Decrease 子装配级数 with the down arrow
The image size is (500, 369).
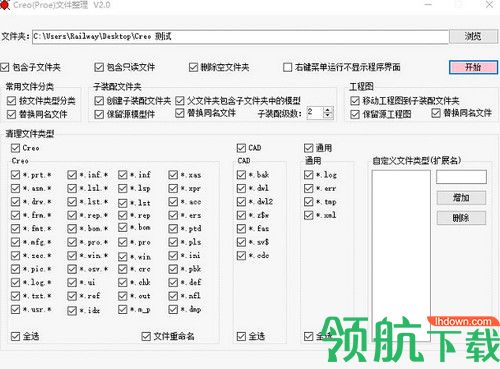pyautogui.click(x=328, y=116)
